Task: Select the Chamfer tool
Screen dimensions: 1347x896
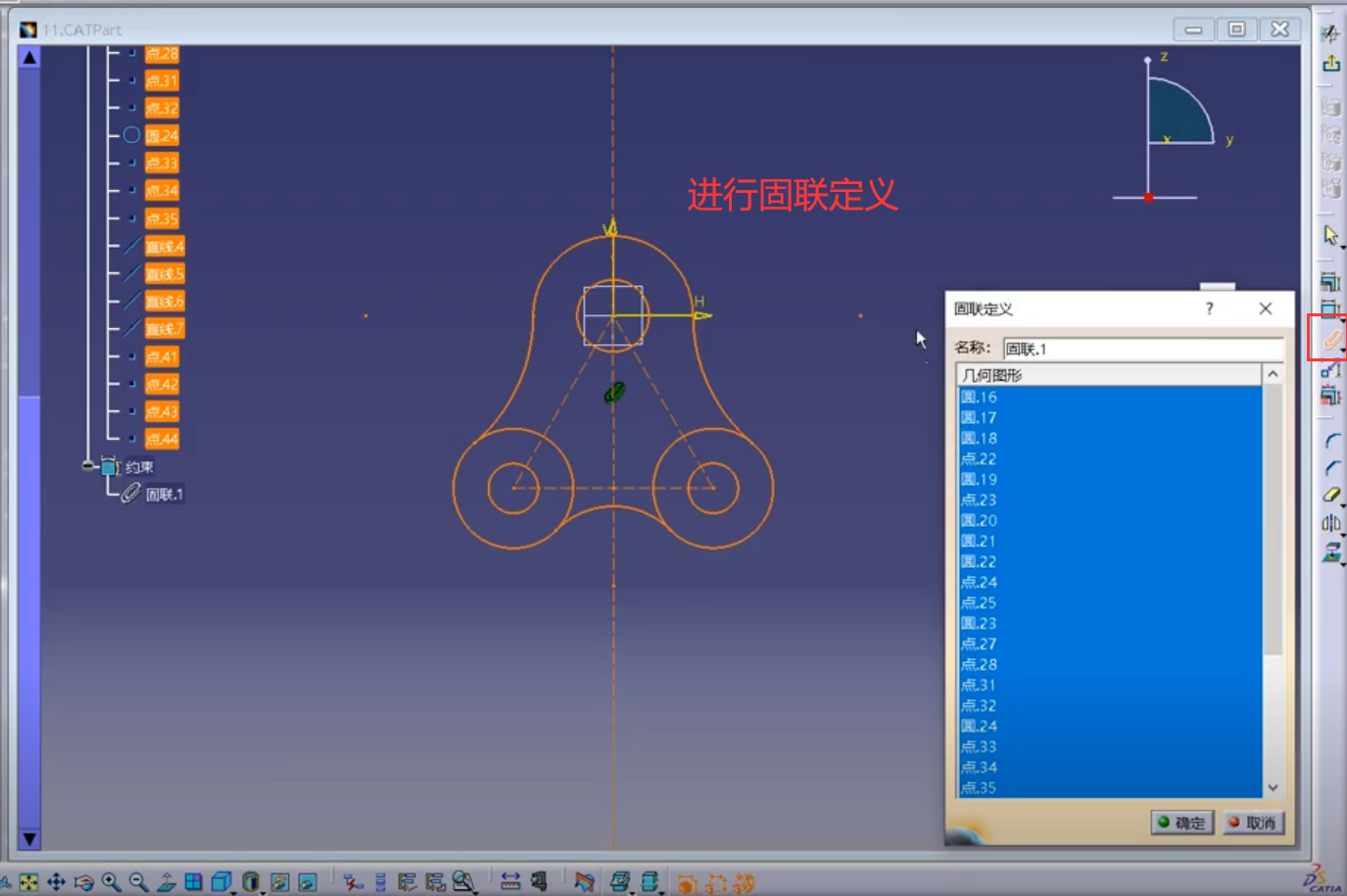Action: (1331, 469)
